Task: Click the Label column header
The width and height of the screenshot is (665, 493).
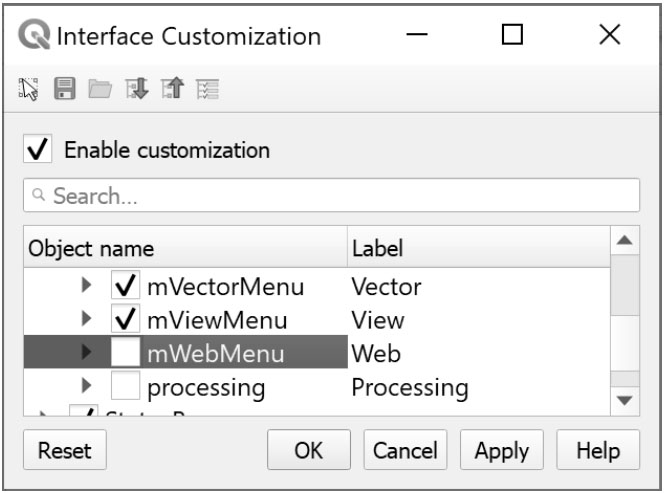Action: 475,249
